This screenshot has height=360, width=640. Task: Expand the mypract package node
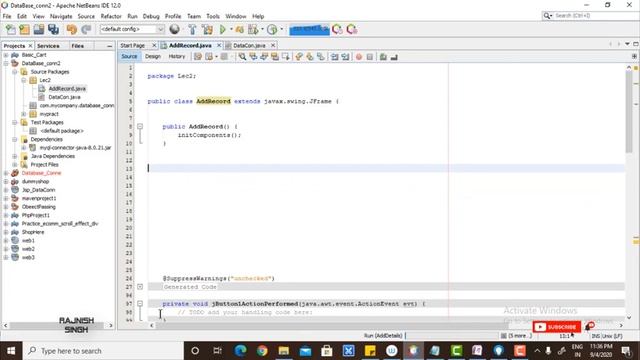click(x=24, y=114)
